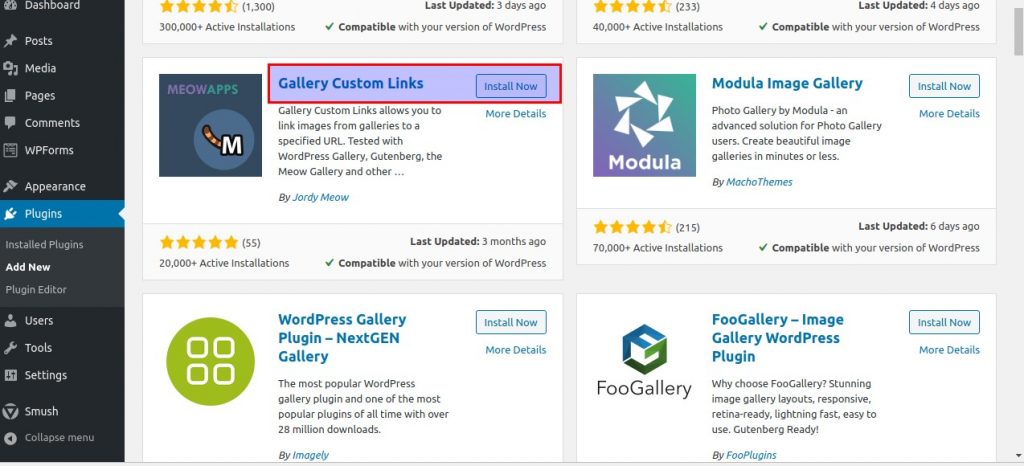Image resolution: width=1024 pixels, height=466 pixels.
Task: Click the Appearance paintbrush icon
Action: click(10, 187)
